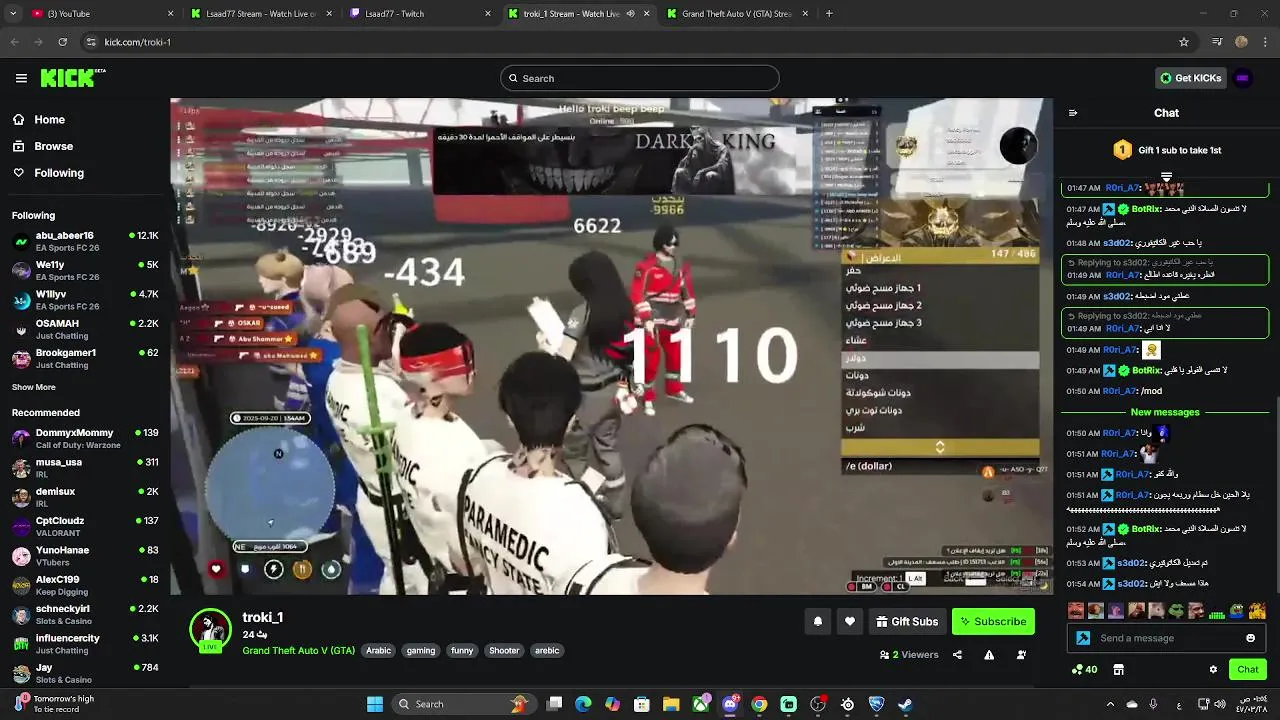Open Discord from taskbar
Viewport: 1280px width, 720px height.
pyautogui.click(x=730, y=704)
